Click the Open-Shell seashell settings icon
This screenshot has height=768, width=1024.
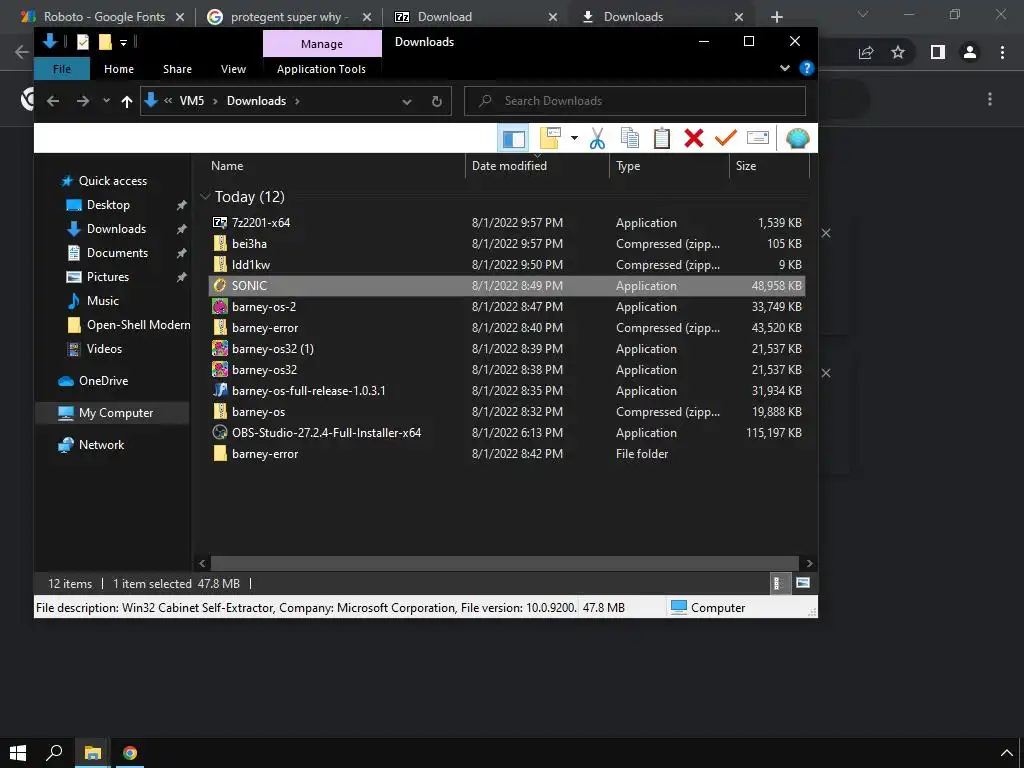click(797, 138)
